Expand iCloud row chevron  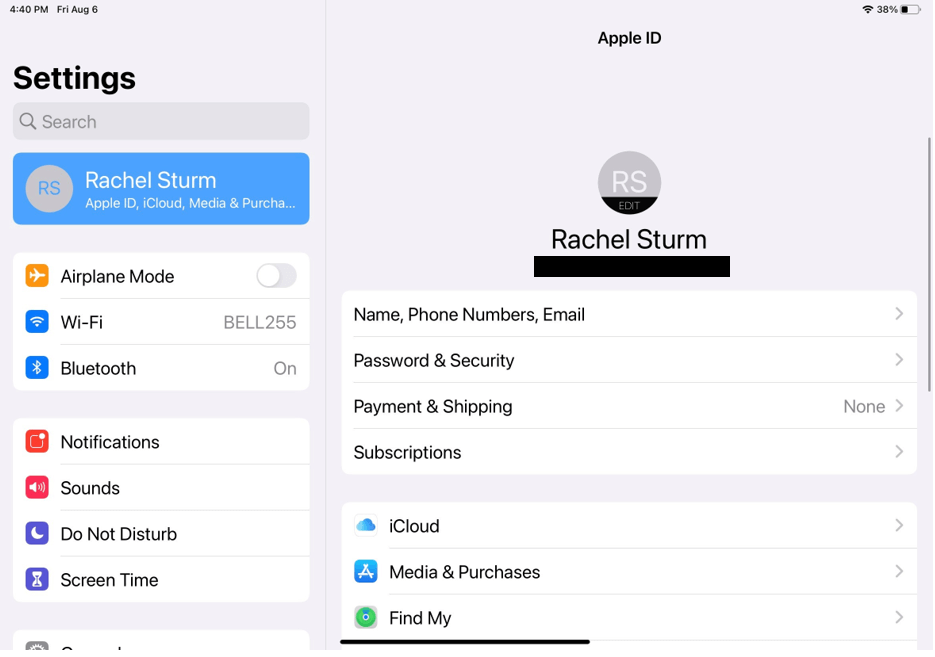pyautogui.click(x=899, y=525)
